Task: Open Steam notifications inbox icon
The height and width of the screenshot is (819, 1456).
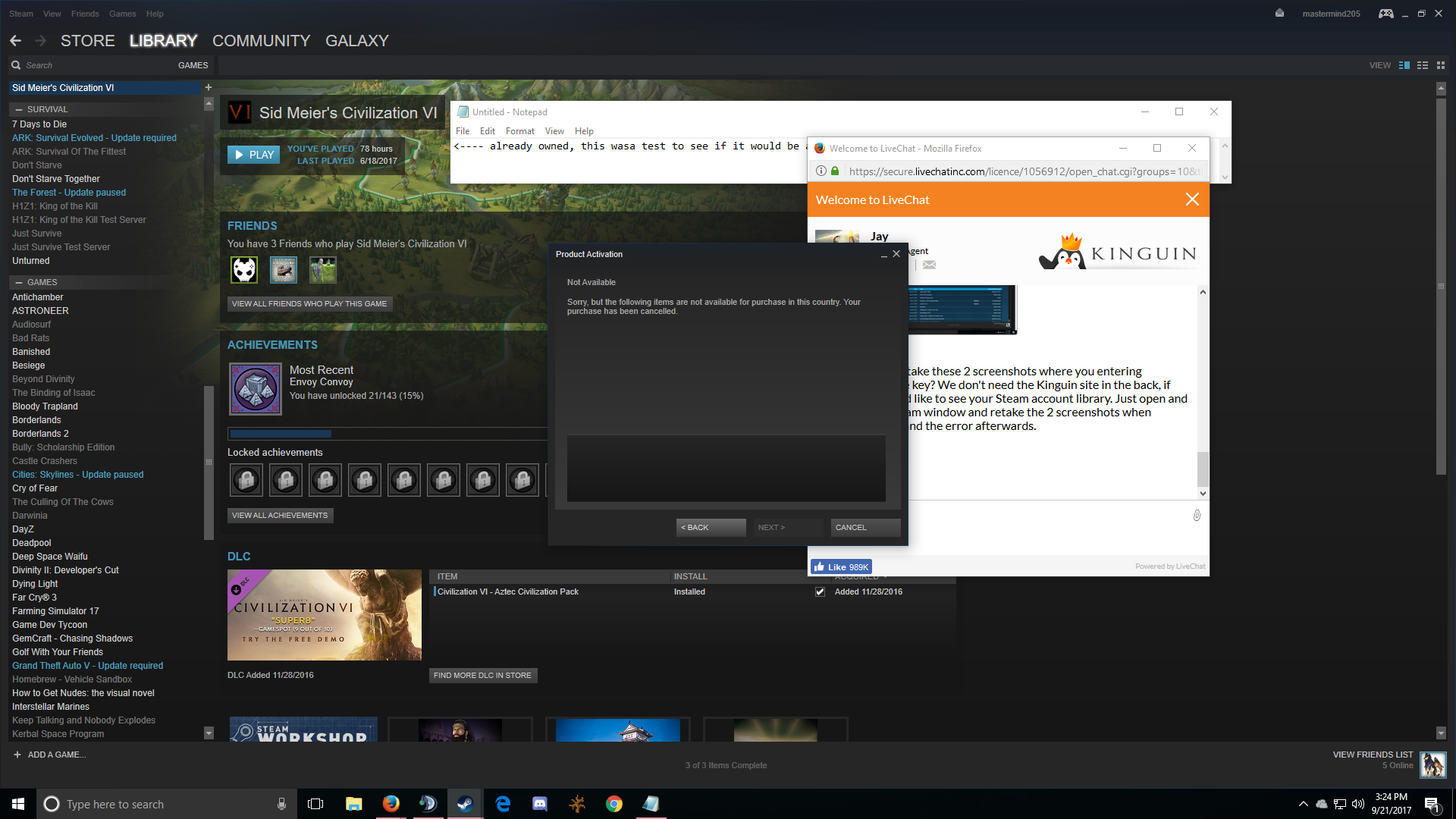Action: pos(1279,14)
